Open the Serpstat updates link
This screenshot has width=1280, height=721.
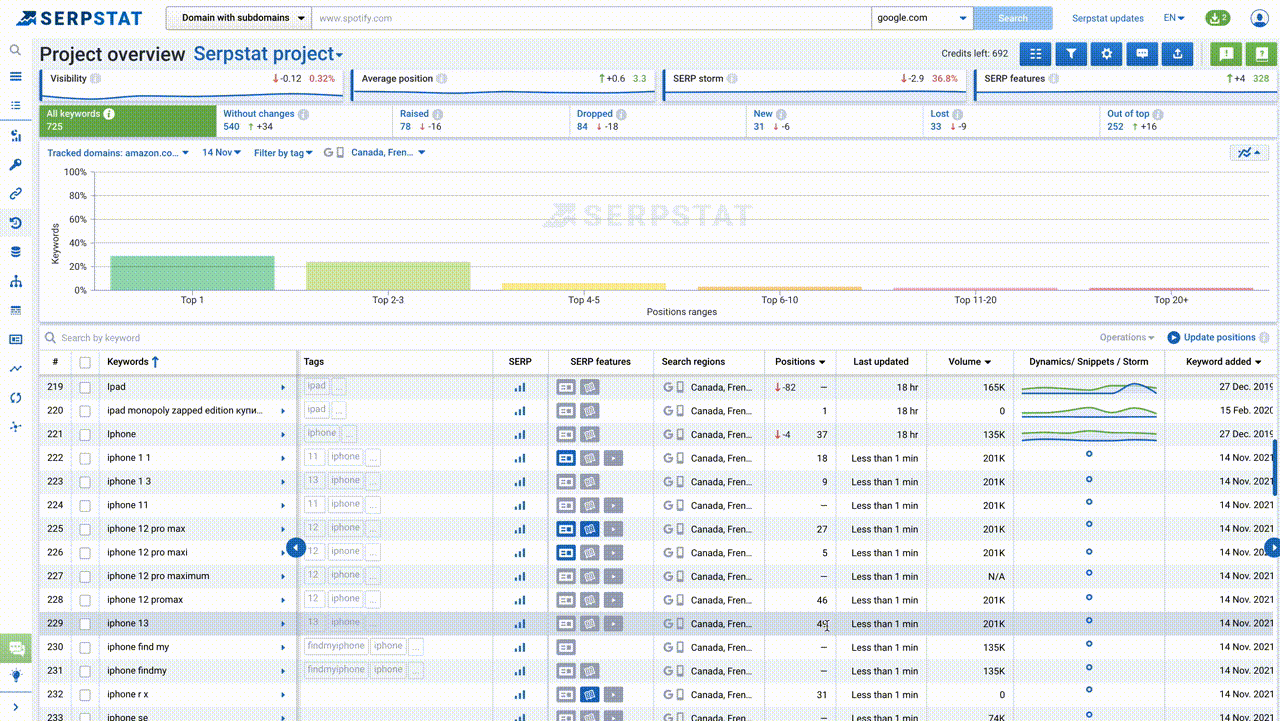[1107, 18]
